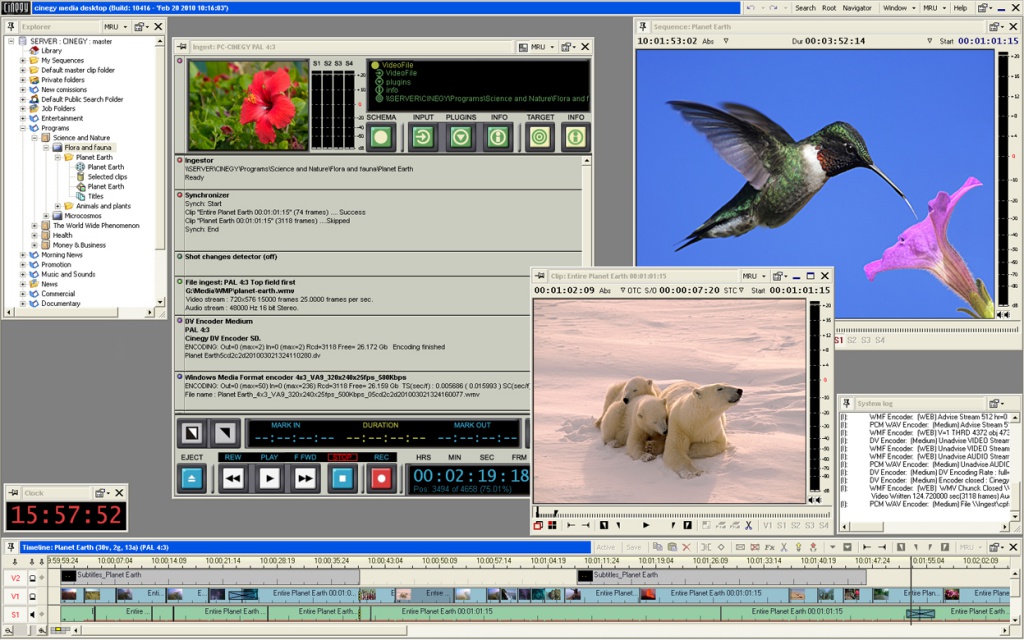The width and height of the screenshot is (1024, 640).
Task: Click the Search button in the top bar
Action: [x=805, y=8]
